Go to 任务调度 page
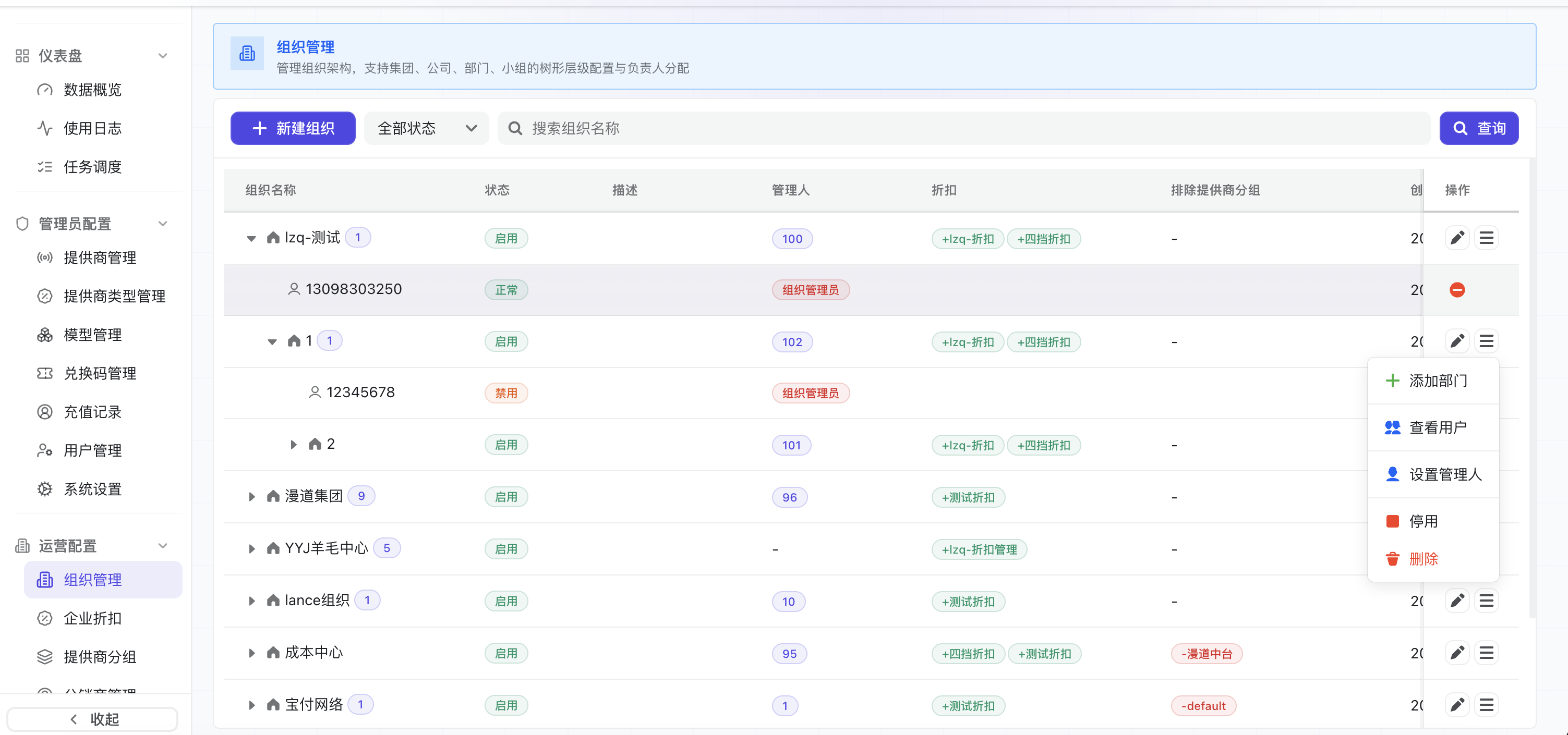 (x=92, y=167)
